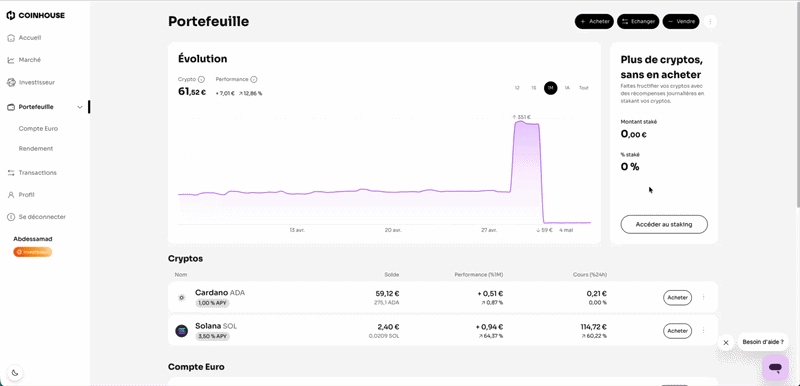
Task: Click the Vendre button
Action: point(681,21)
